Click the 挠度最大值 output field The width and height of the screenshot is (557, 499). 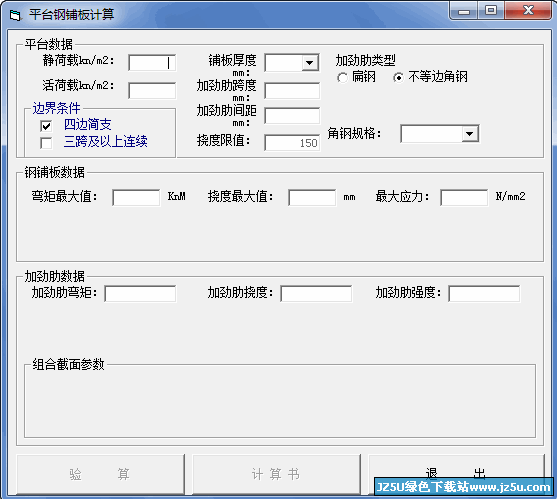[312, 197]
